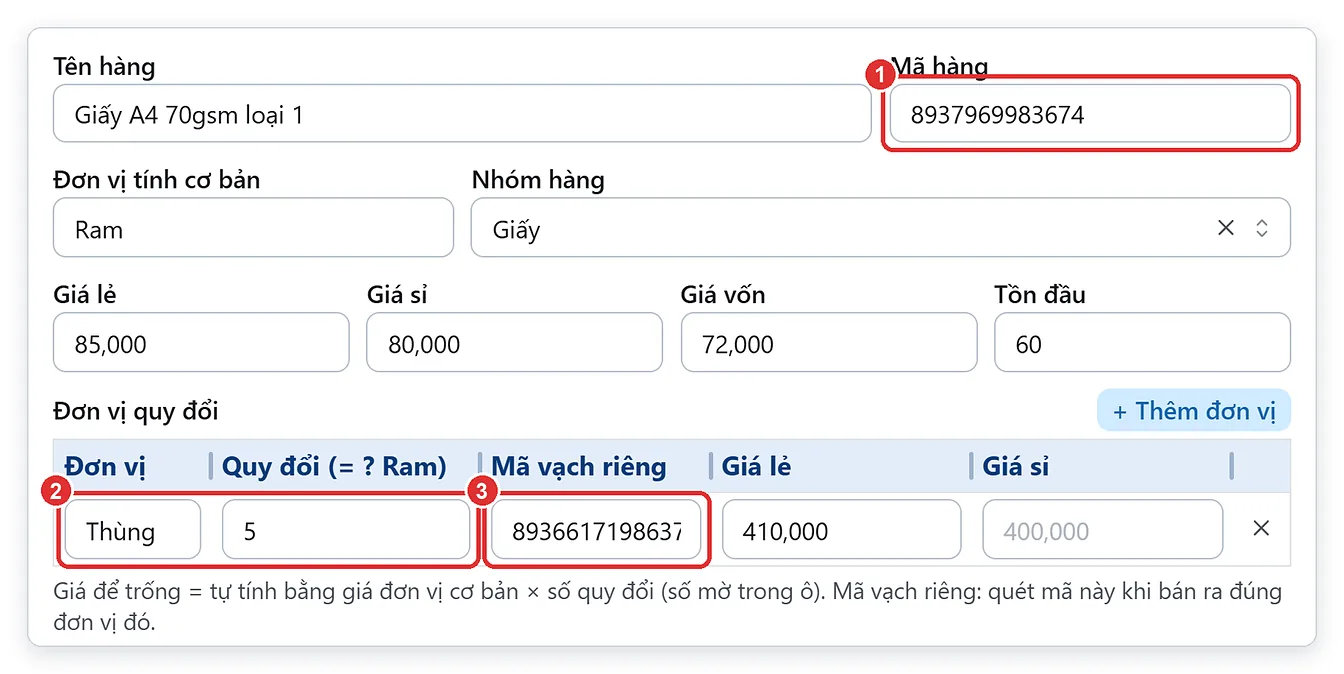Click the Quy đổi field with value 5
The width and height of the screenshot is (1344, 674).
tap(346, 529)
